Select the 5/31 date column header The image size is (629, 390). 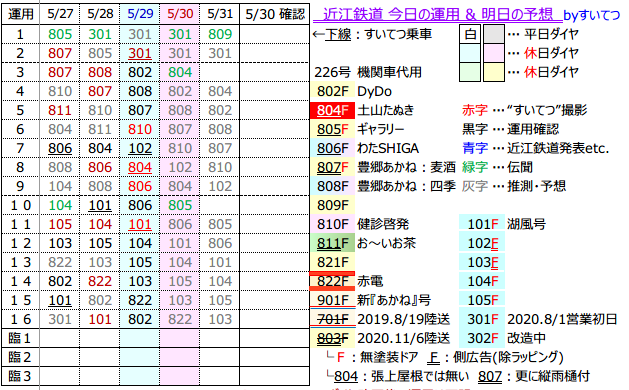[220, 14]
